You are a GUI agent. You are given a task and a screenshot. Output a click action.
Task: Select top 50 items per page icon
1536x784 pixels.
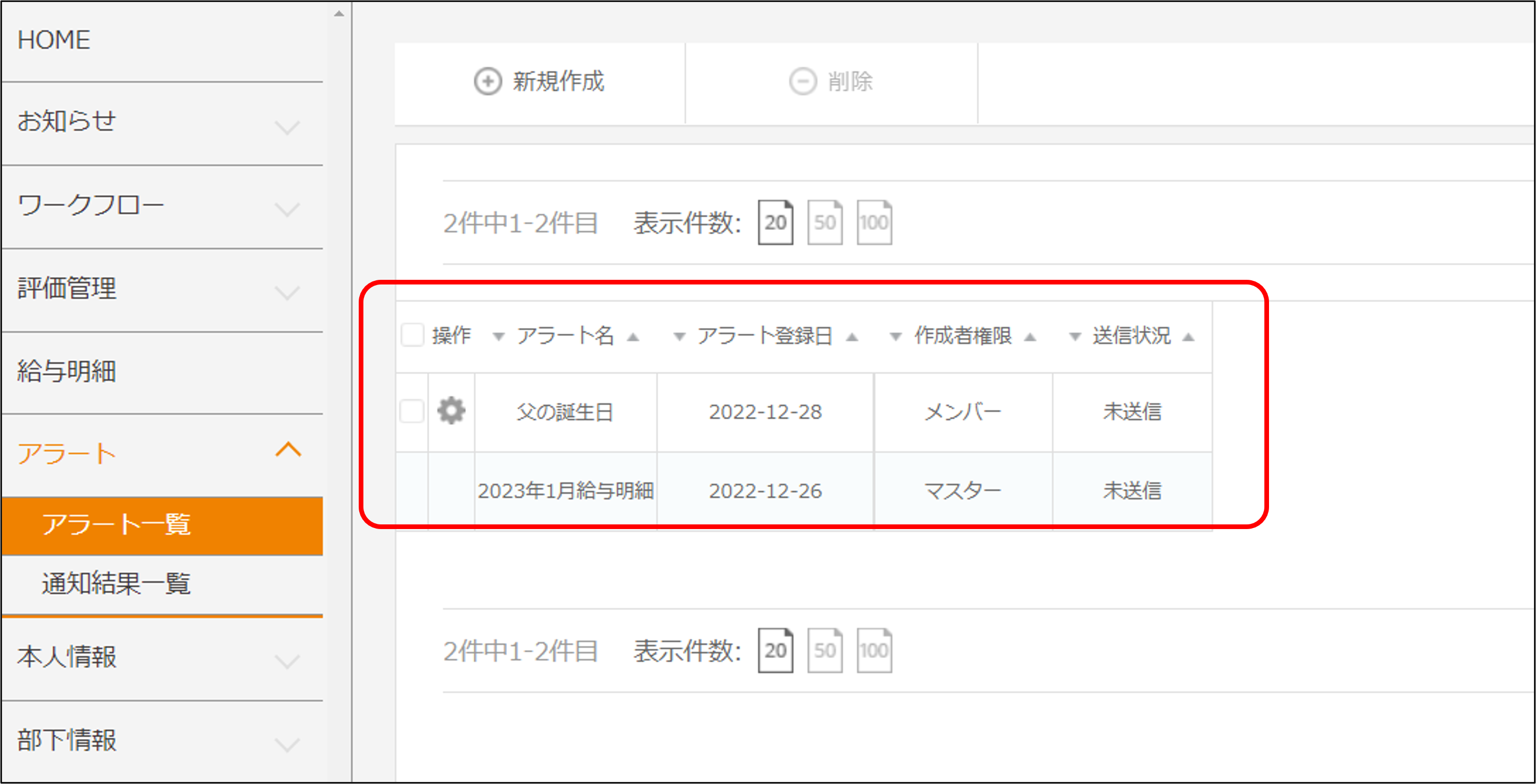[825, 222]
